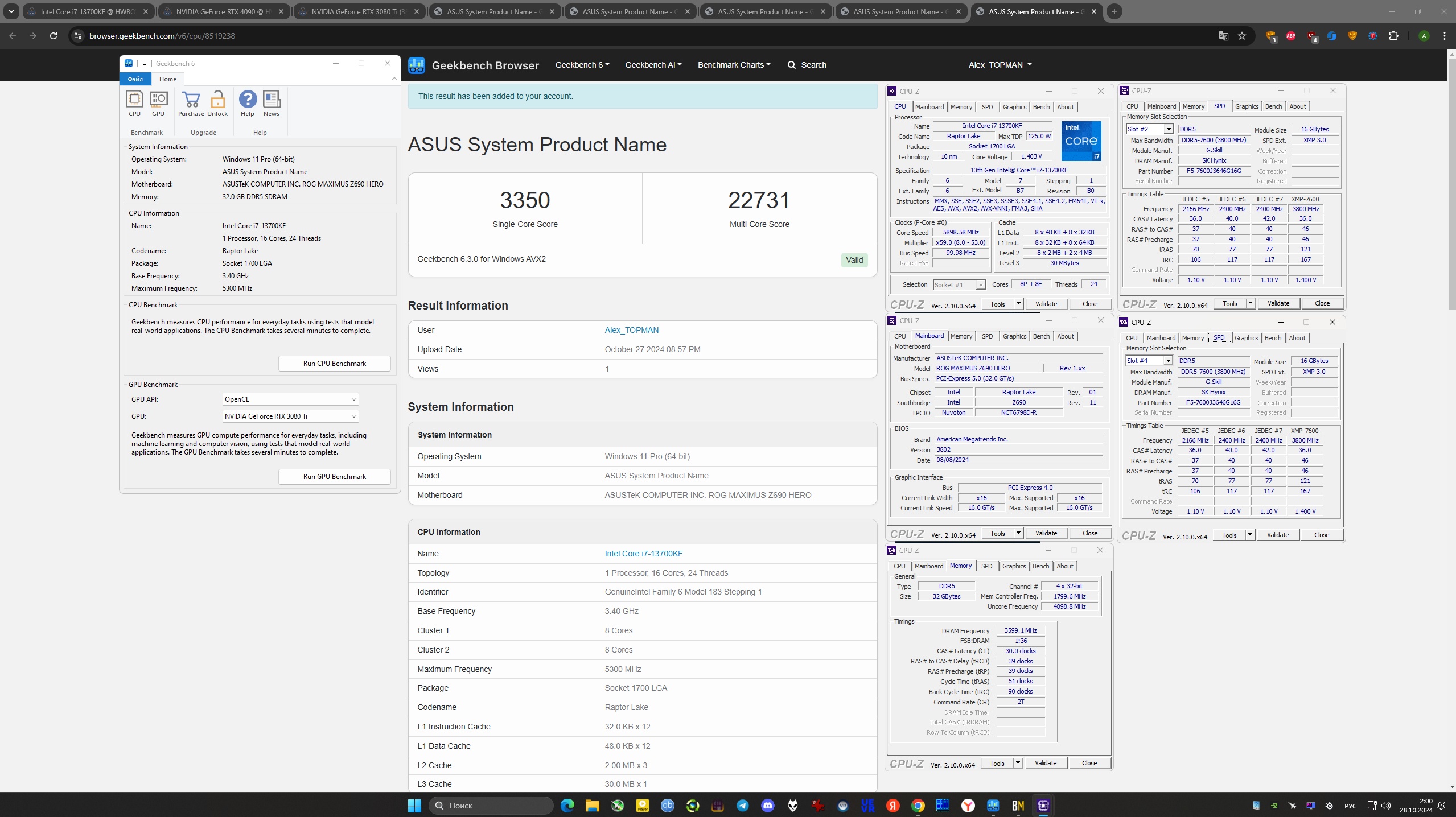Open the tab search chevron in the browser
The height and width of the screenshot is (817, 1456).
pyautogui.click(x=11, y=11)
